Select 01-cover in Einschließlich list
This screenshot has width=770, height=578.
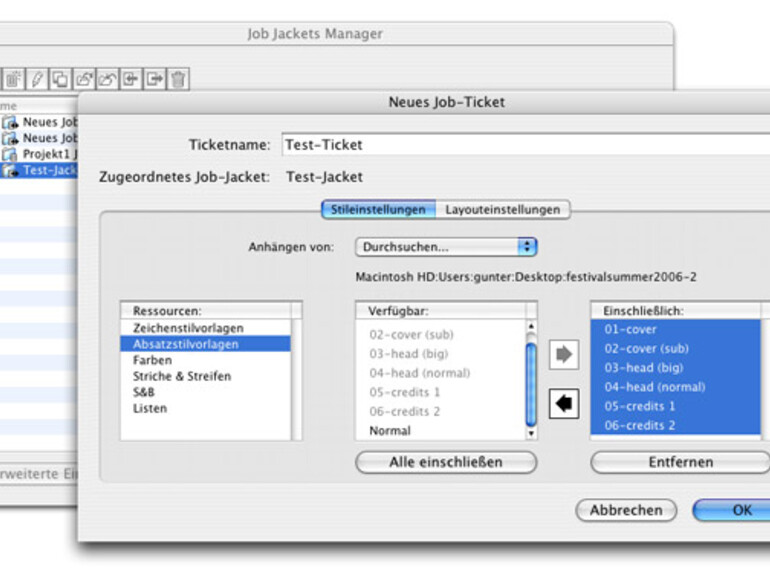(x=676, y=330)
